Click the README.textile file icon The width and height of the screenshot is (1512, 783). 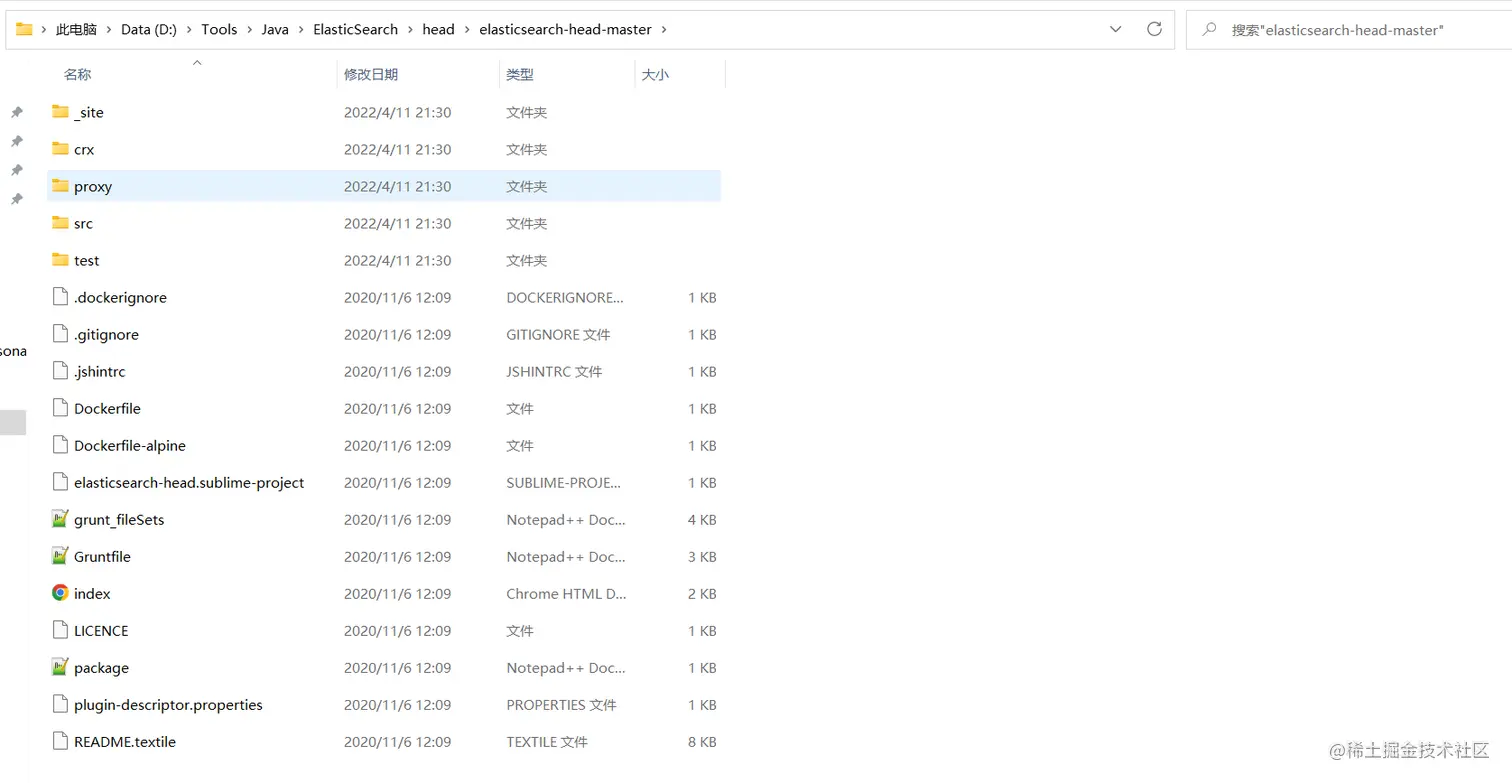[x=60, y=741]
